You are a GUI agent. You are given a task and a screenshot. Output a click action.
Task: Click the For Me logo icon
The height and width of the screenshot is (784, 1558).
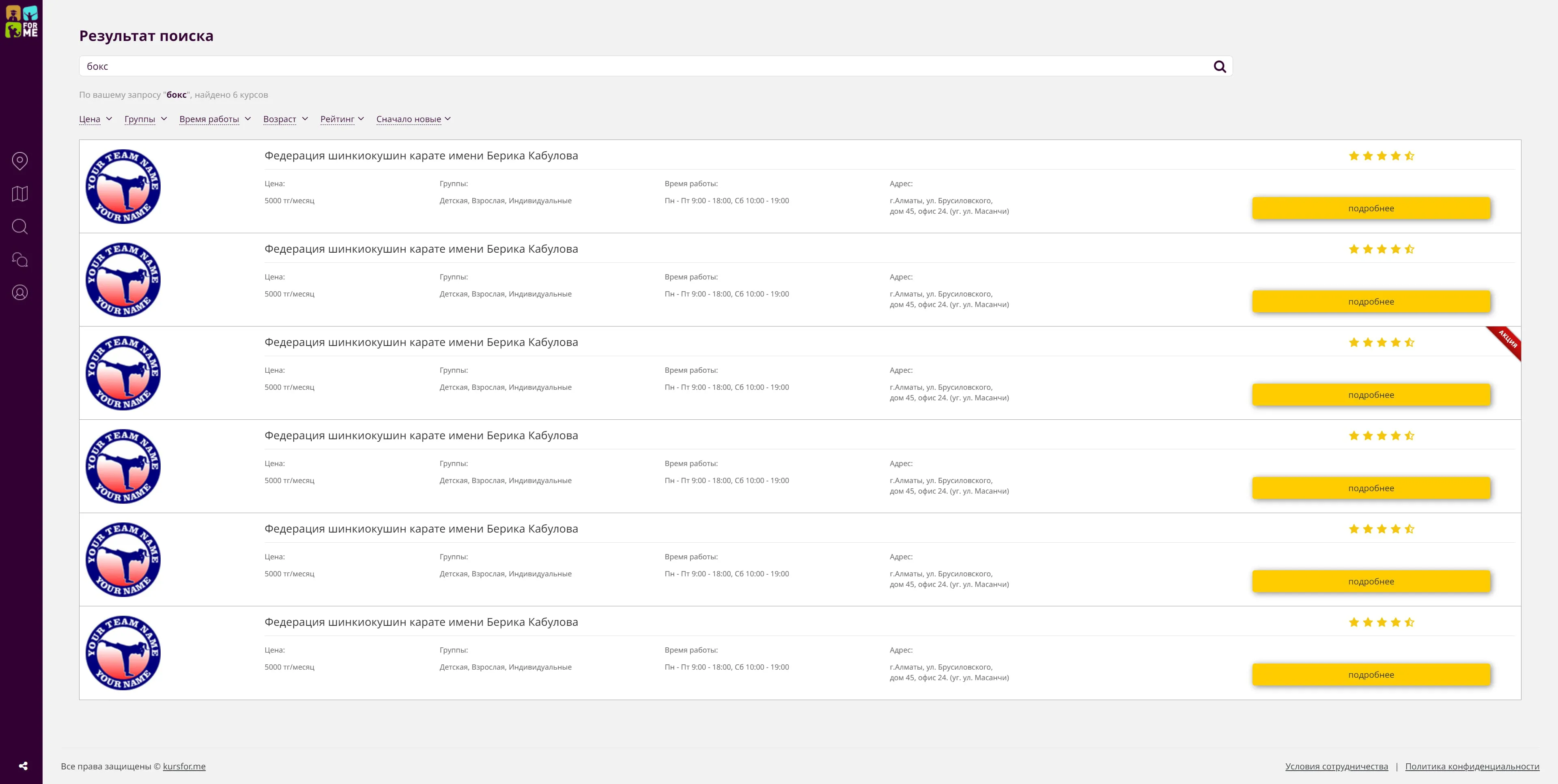21,21
